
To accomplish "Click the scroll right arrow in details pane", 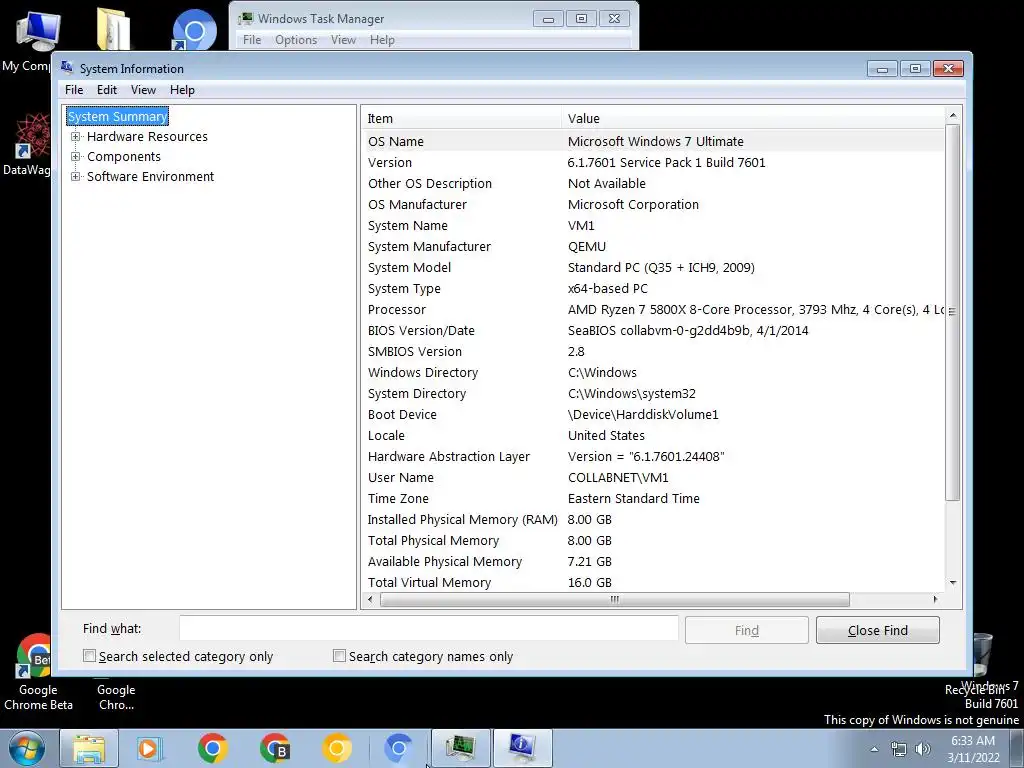I will click(935, 599).
